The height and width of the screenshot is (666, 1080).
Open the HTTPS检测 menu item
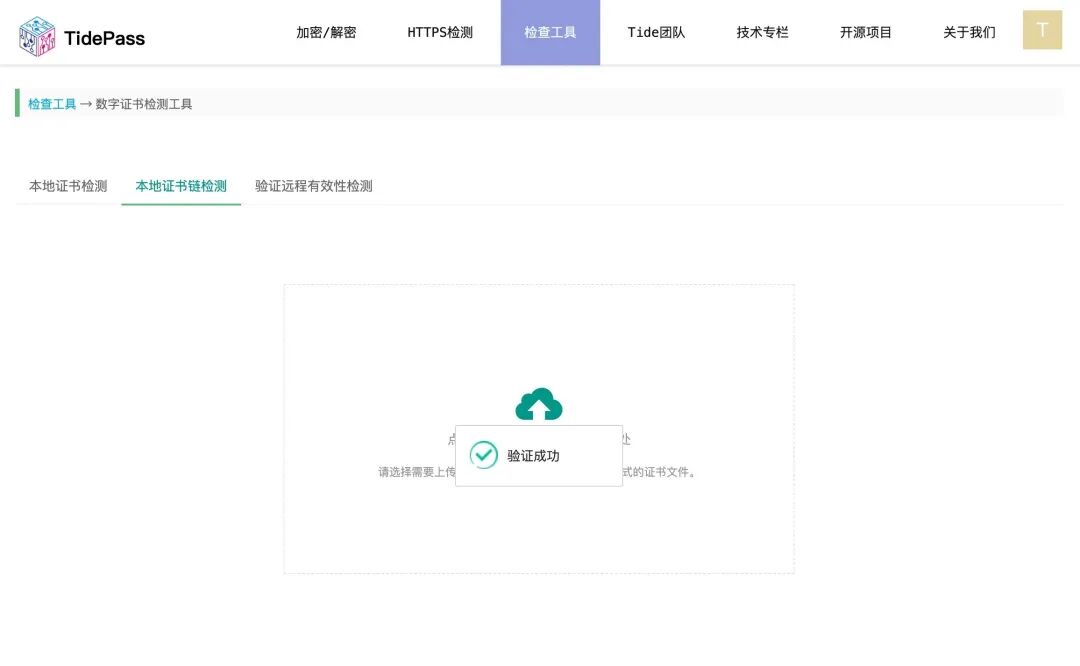[440, 32]
